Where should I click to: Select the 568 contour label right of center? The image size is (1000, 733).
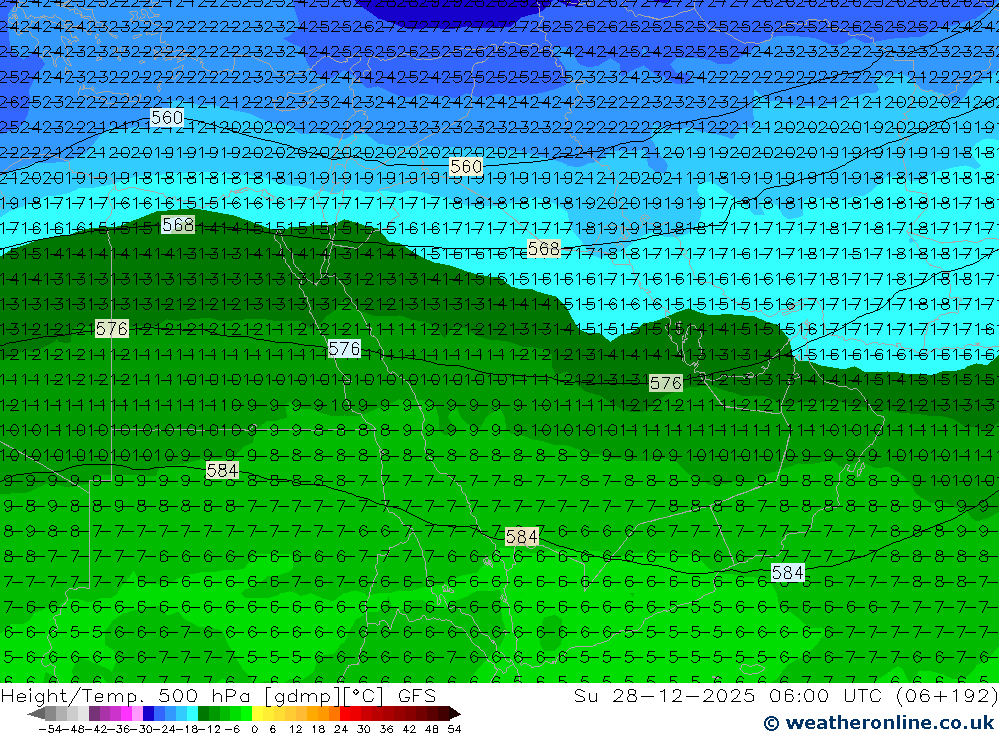coord(544,248)
